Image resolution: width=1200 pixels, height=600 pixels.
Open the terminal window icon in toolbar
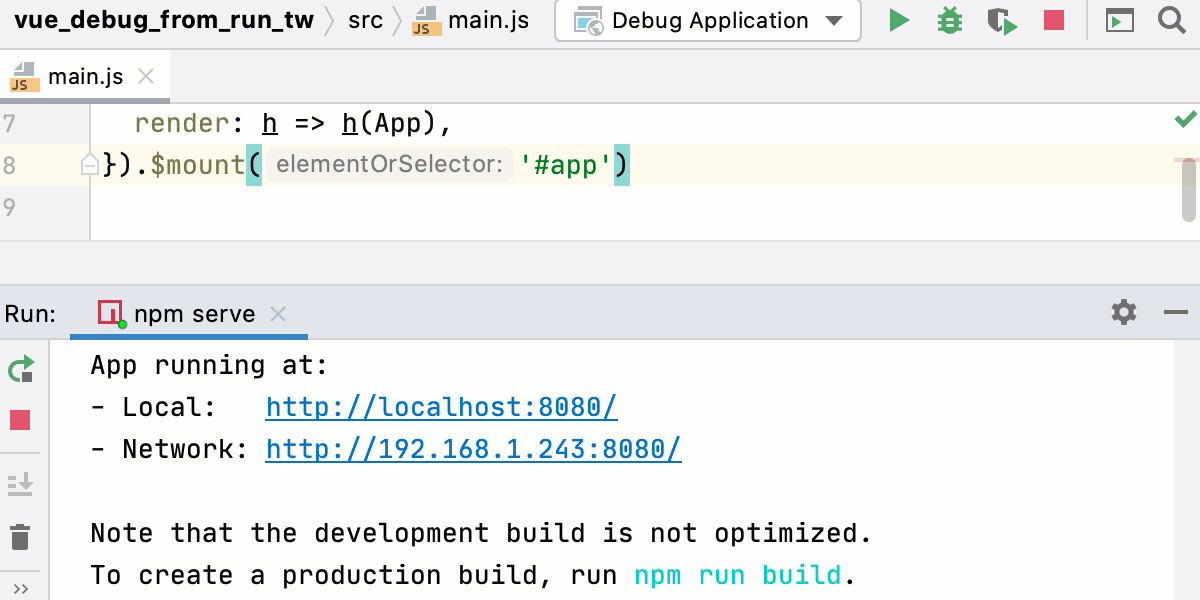tap(1120, 20)
